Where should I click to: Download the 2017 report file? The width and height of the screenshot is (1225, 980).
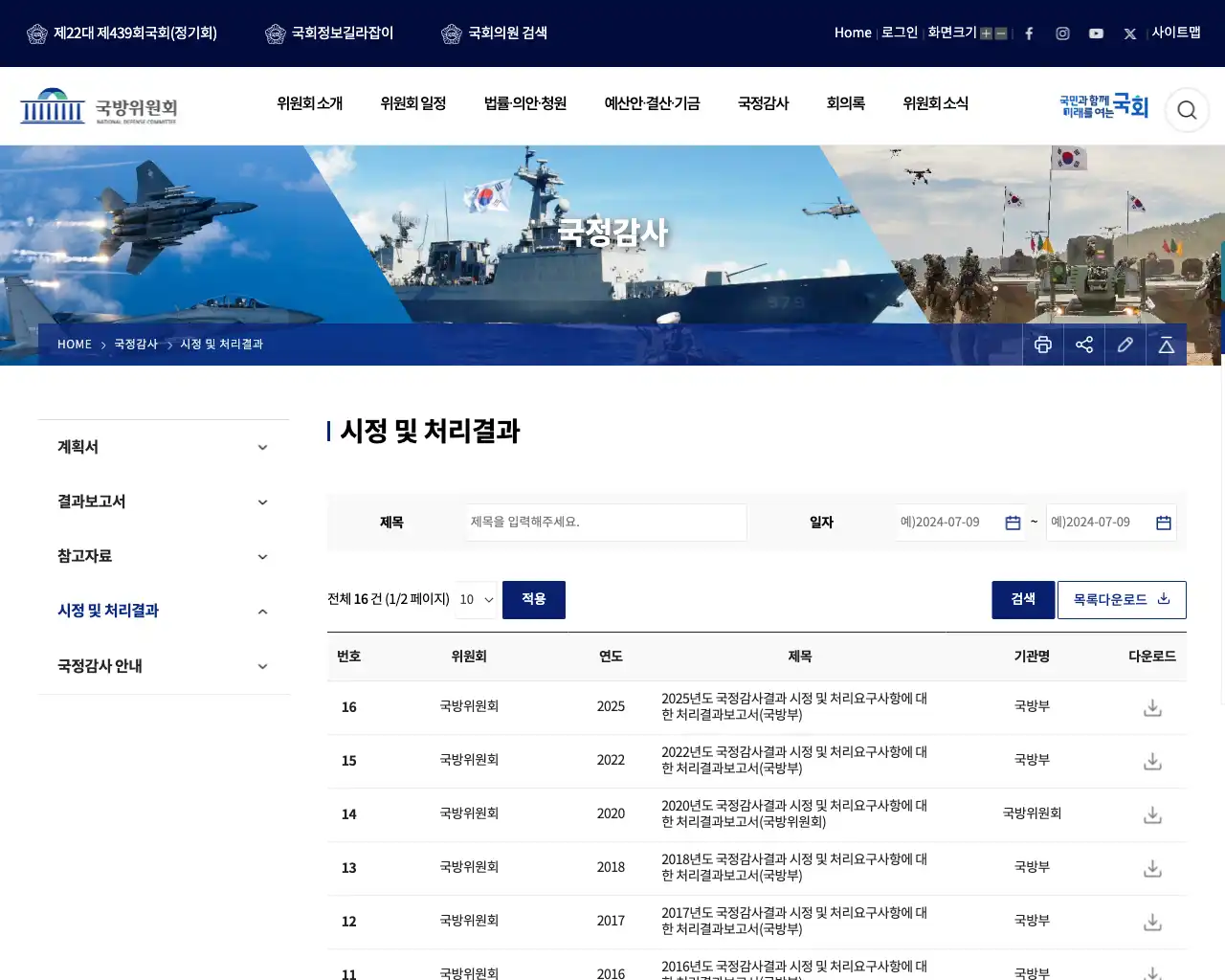pyautogui.click(x=1152, y=923)
